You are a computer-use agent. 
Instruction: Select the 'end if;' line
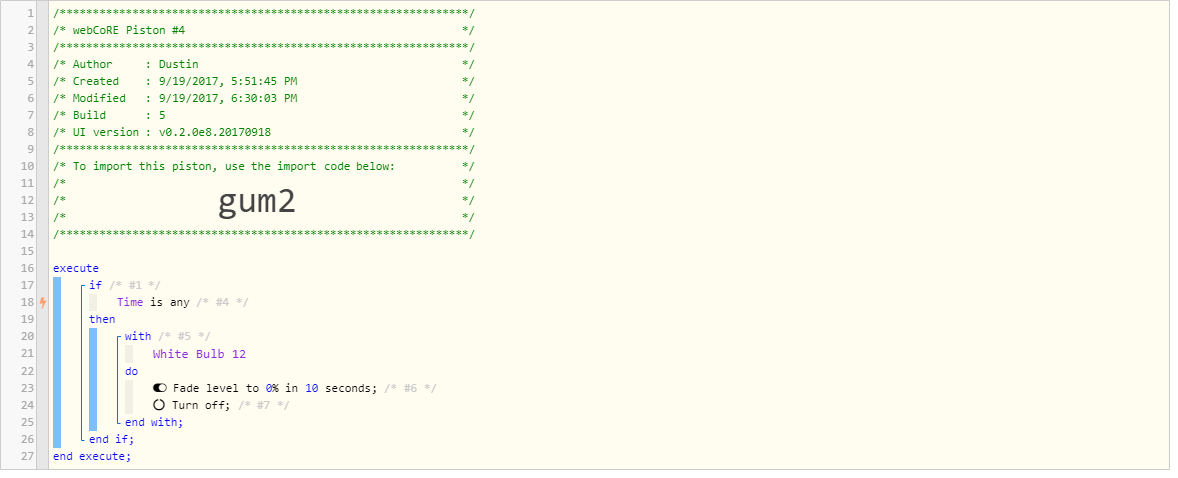point(112,439)
